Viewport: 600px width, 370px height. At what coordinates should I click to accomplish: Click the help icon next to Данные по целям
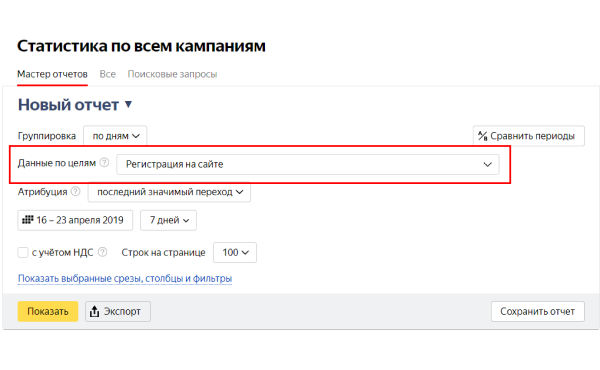pos(104,163)
